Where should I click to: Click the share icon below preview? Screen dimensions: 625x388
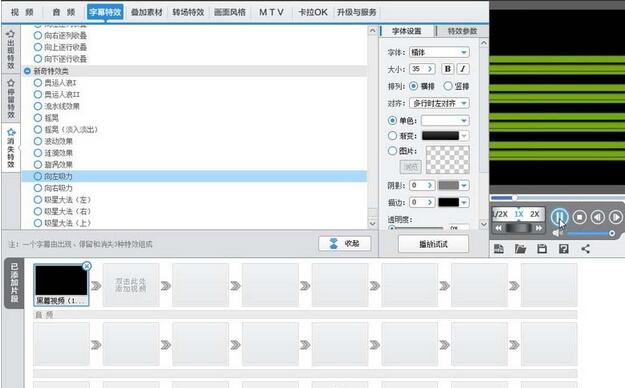585,249
